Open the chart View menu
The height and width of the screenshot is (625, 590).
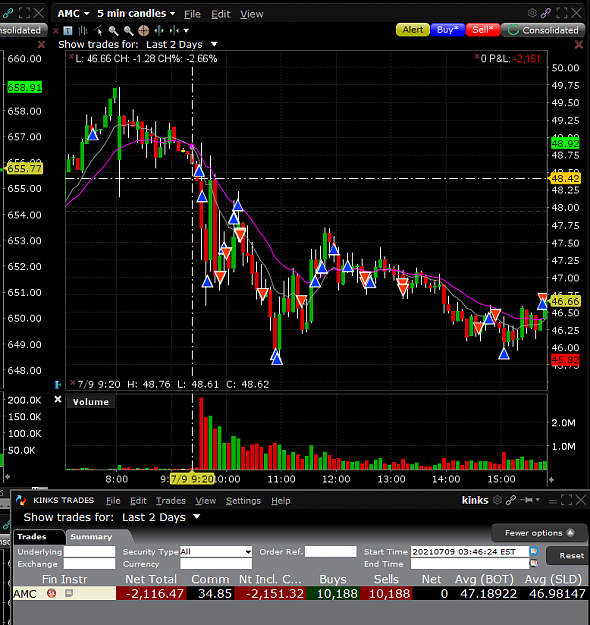252,14
